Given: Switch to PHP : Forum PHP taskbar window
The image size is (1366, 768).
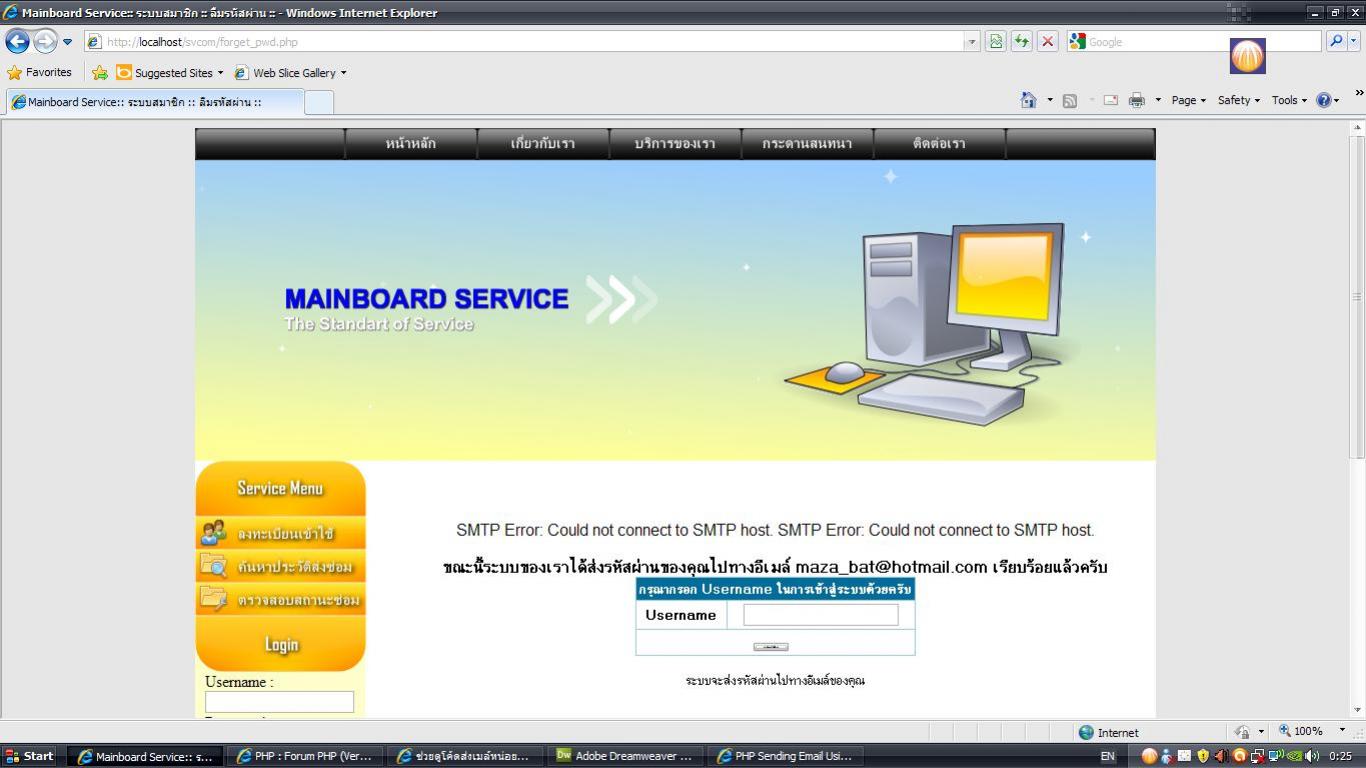Looking at the screenshot, I should point(304,756).
